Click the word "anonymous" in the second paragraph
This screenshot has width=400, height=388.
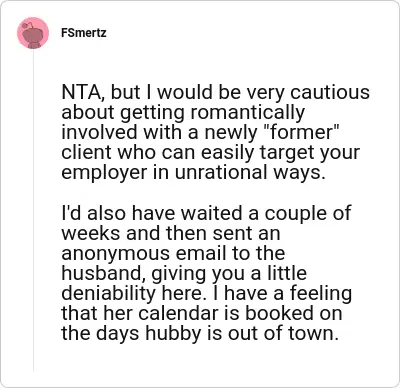coord(116,253)
